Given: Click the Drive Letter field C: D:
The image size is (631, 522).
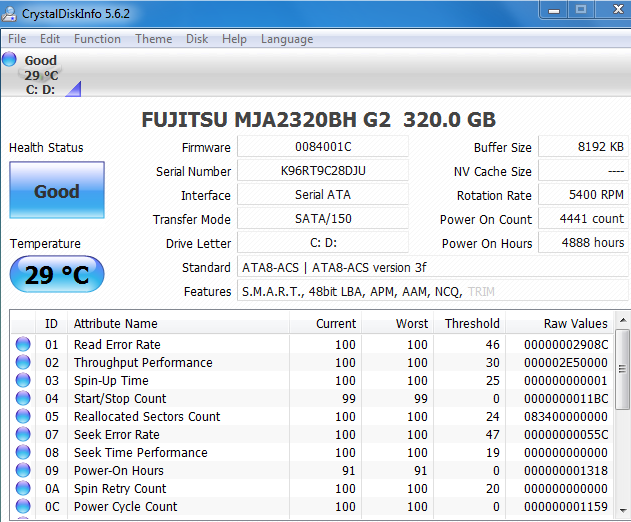Looking at the screenshot, I should click(x=323, y=243).
